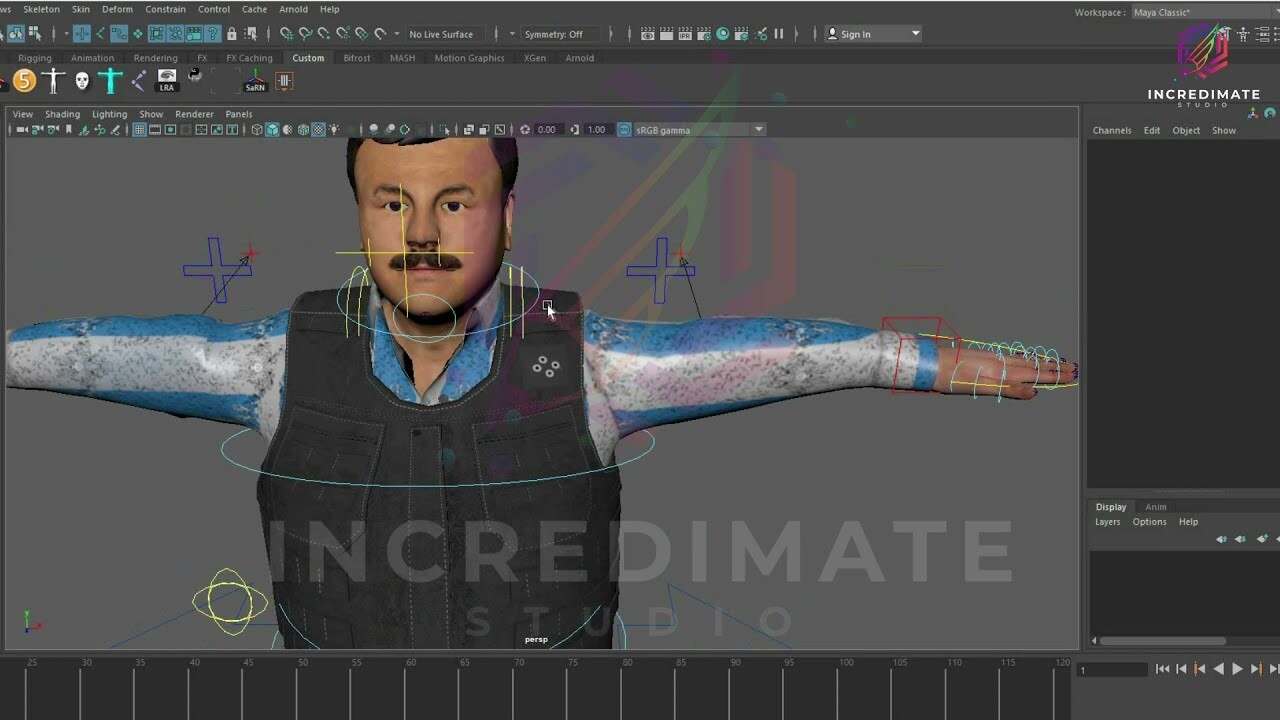This screenshot has width=1280, height=720.
Task: Open the Skeleton menu
Action: pyautogui.click(x=42, y=8)
